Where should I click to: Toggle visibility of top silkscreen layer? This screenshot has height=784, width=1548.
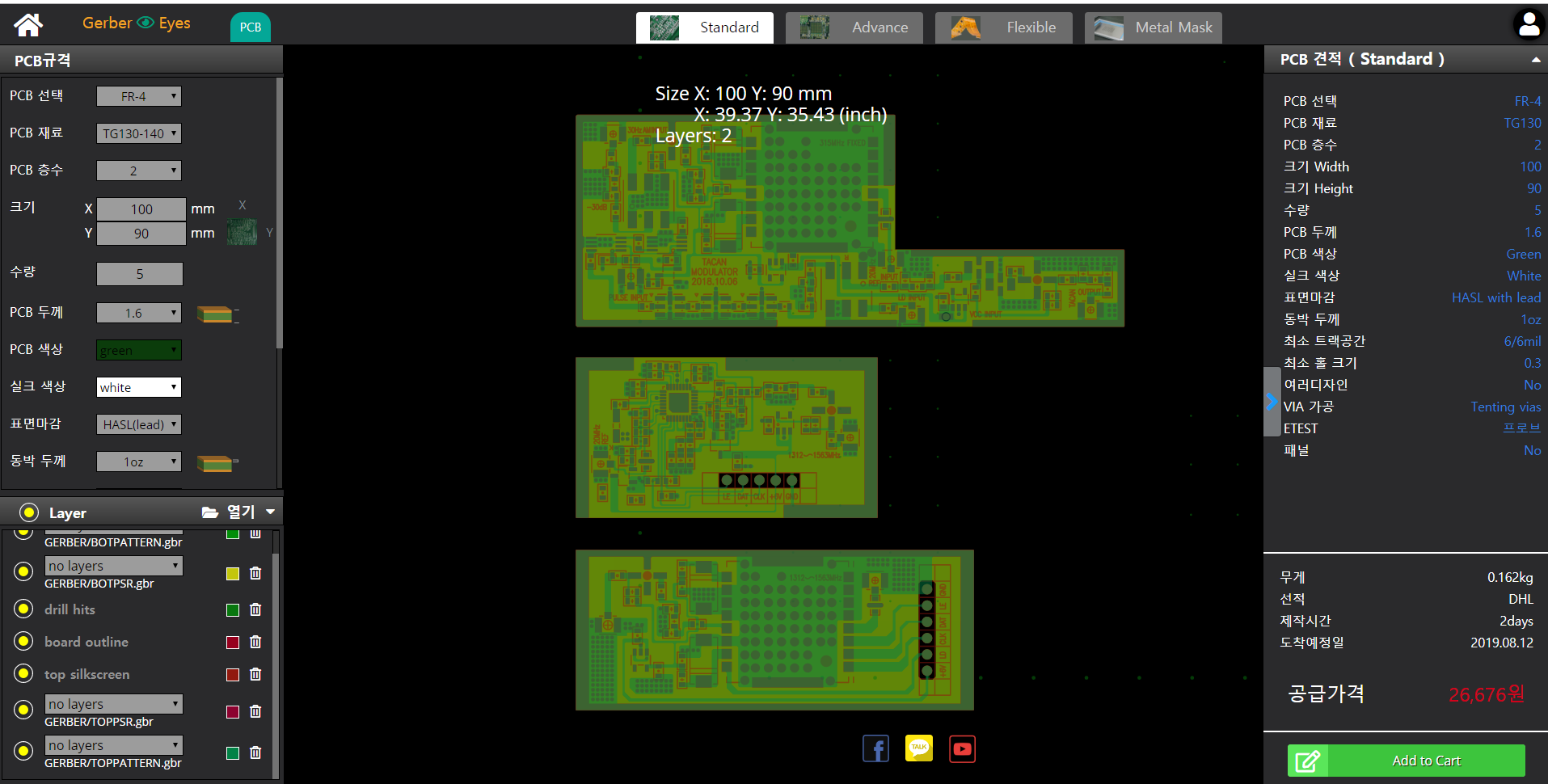pos(24,673)
